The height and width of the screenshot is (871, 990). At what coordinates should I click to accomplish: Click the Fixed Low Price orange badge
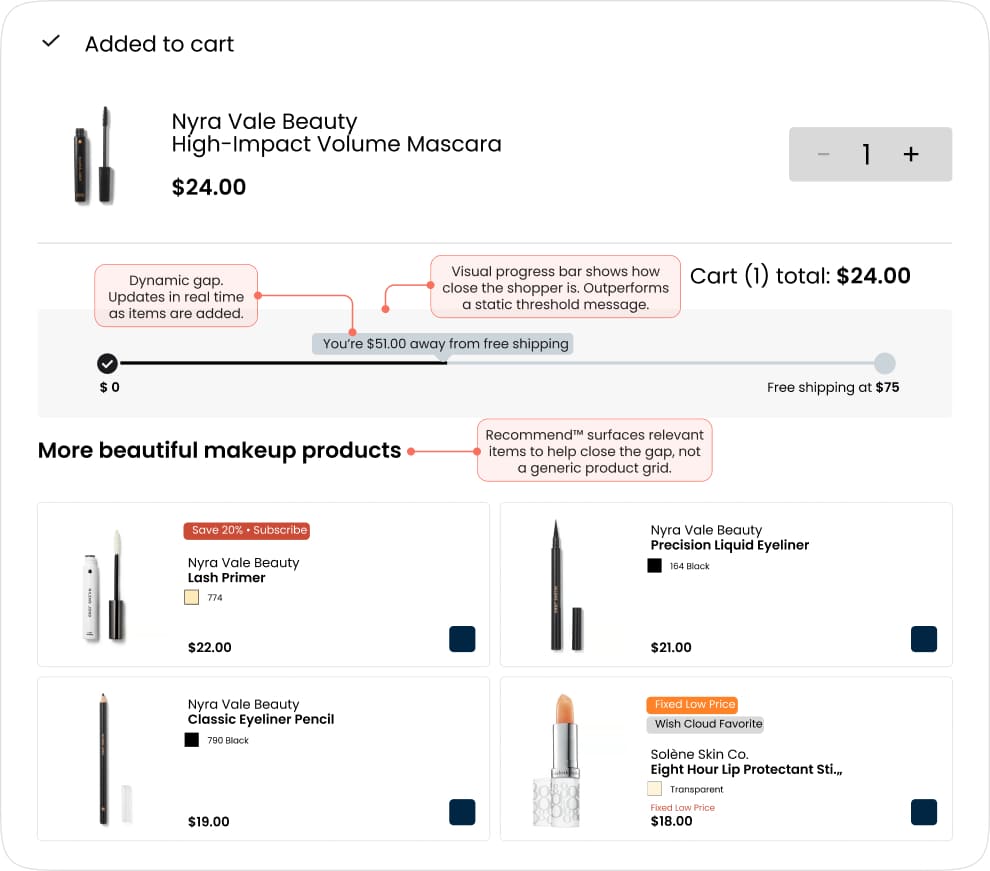(x=693, y=704)
